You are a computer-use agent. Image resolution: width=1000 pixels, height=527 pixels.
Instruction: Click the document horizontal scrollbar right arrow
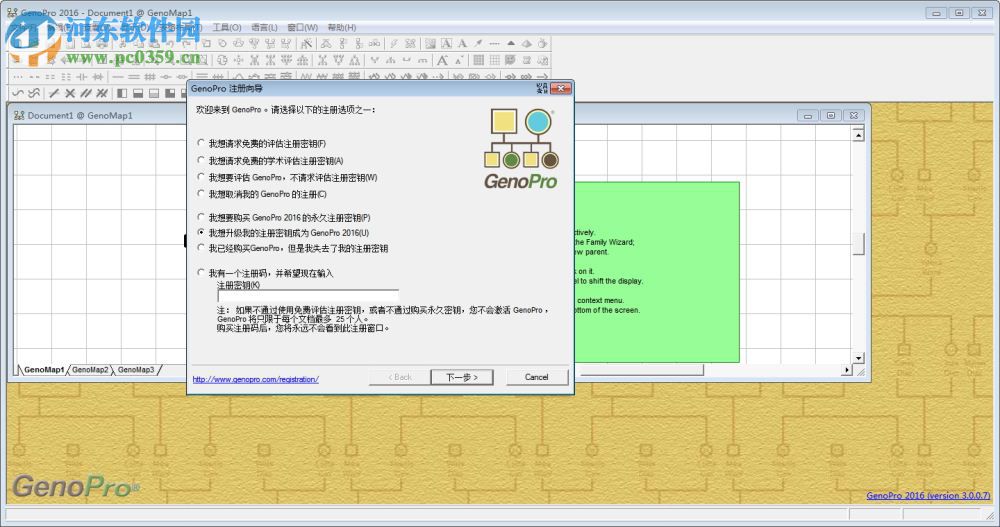(846, 369)
